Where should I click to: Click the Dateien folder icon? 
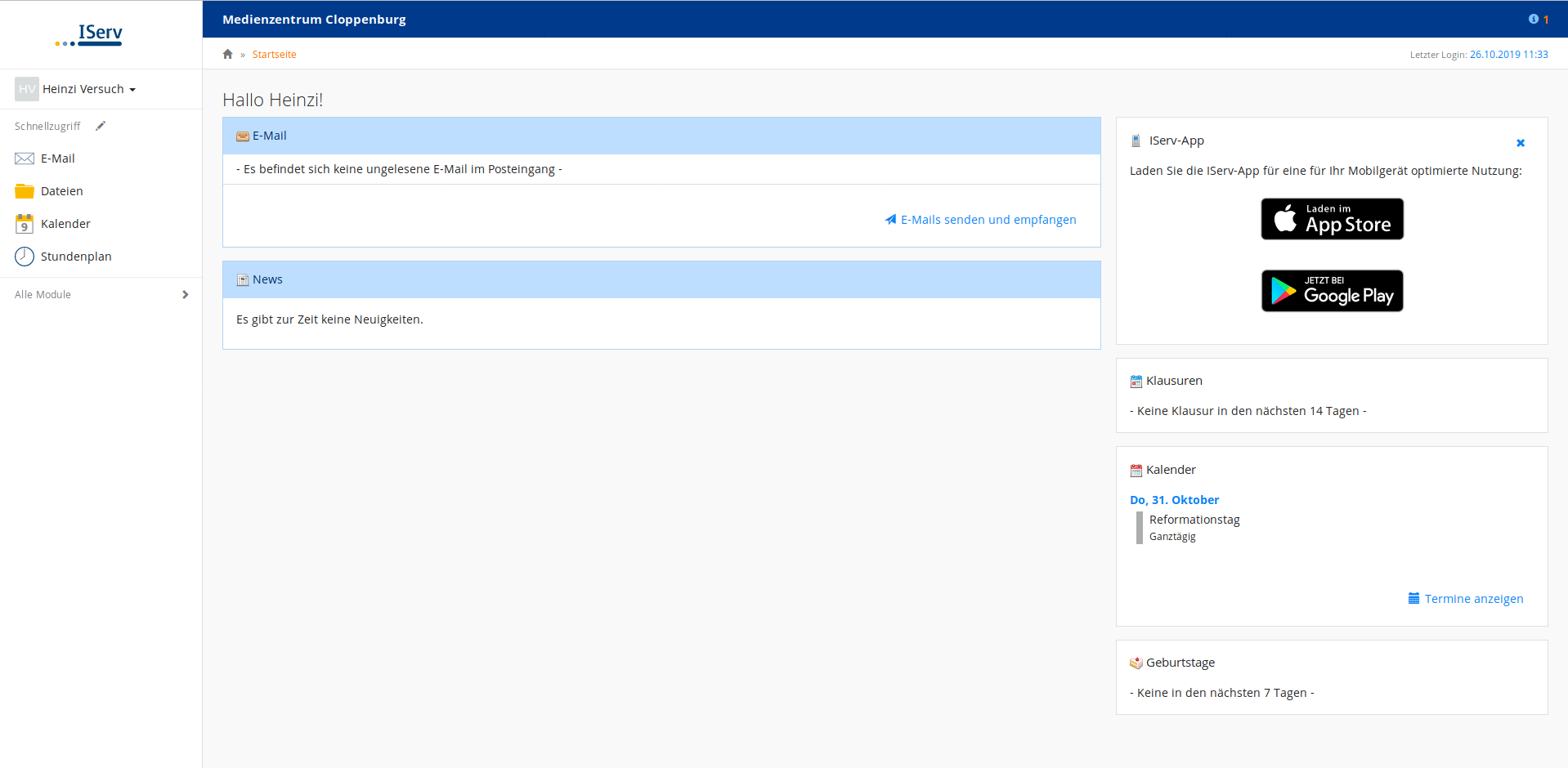[25, 191]
